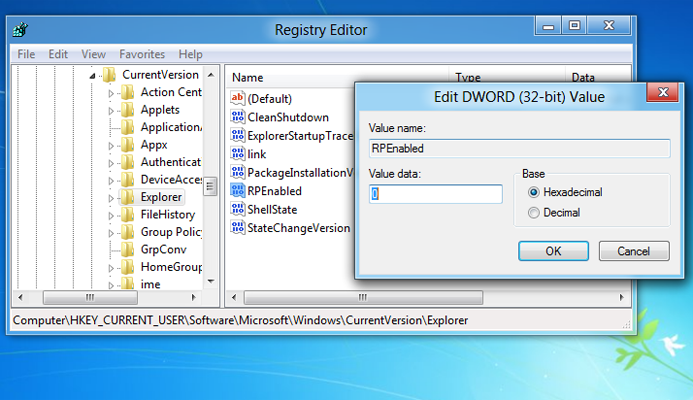Select the CleanShutdown value name

pyautogui.click(x=288, y=117)
